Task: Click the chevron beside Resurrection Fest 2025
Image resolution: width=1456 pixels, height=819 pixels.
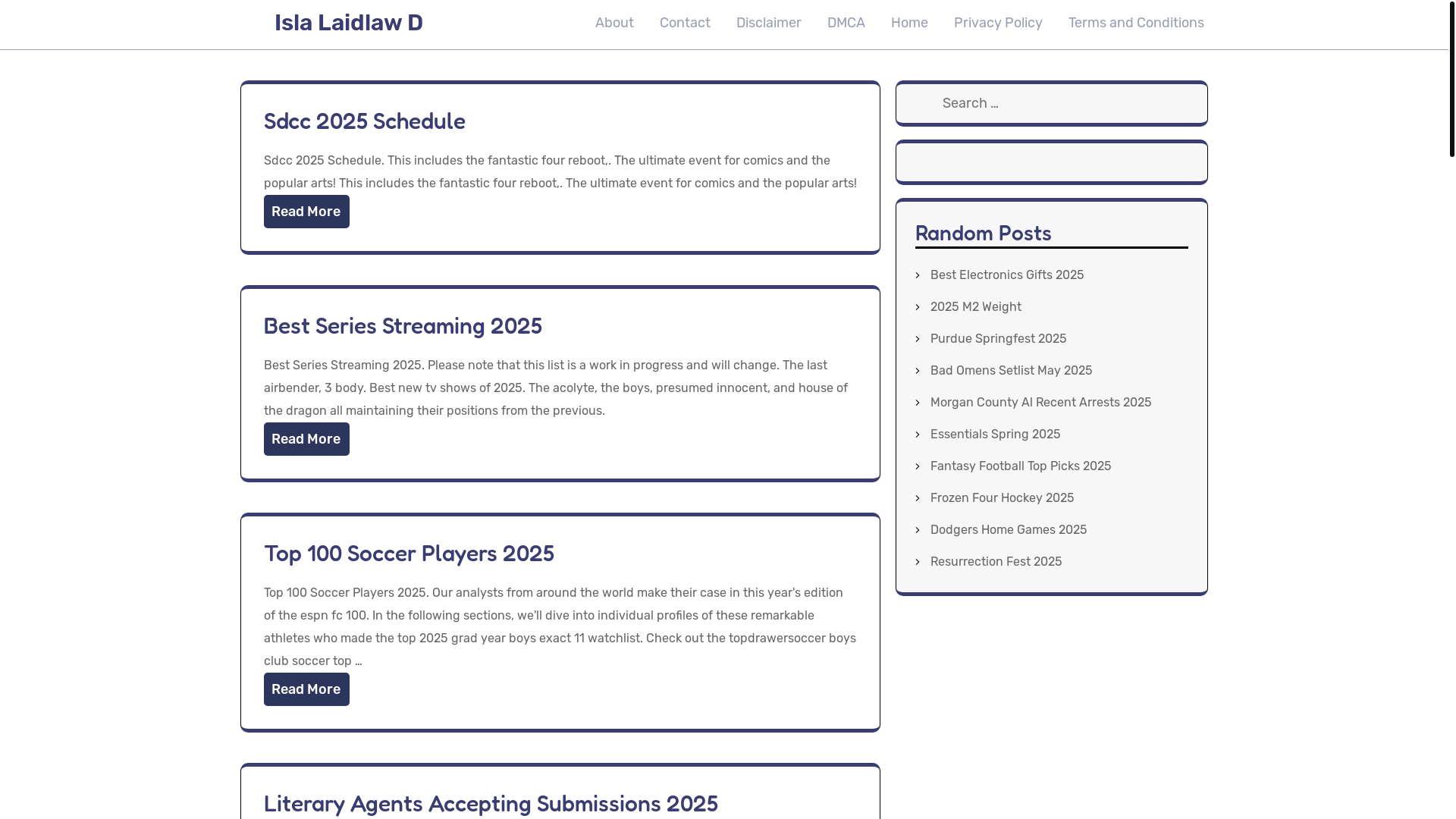Action: pos(918,562)
